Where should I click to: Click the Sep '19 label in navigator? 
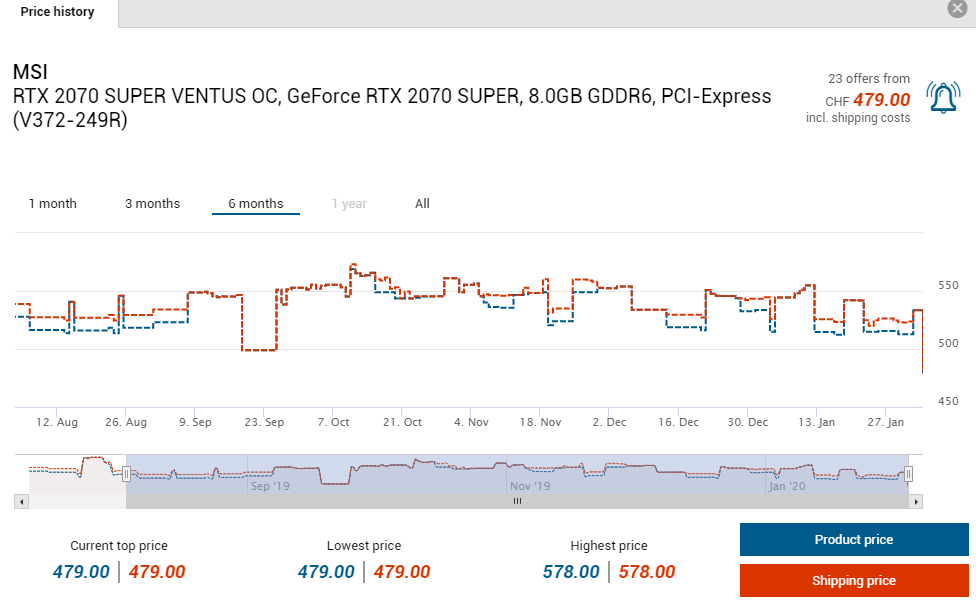(269, 486)
